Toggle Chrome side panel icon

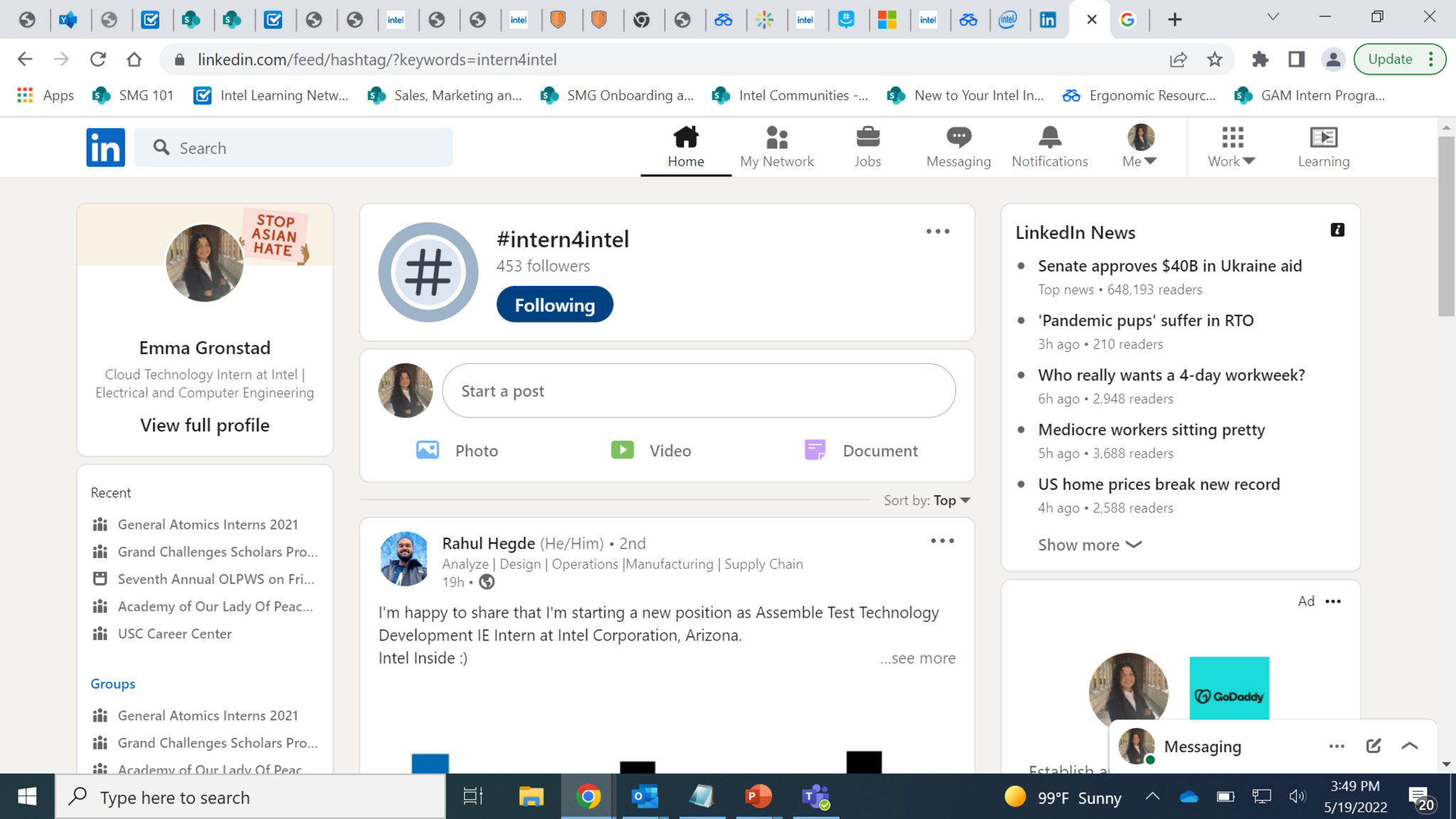pyautogui.click(x=1296, y=60)
